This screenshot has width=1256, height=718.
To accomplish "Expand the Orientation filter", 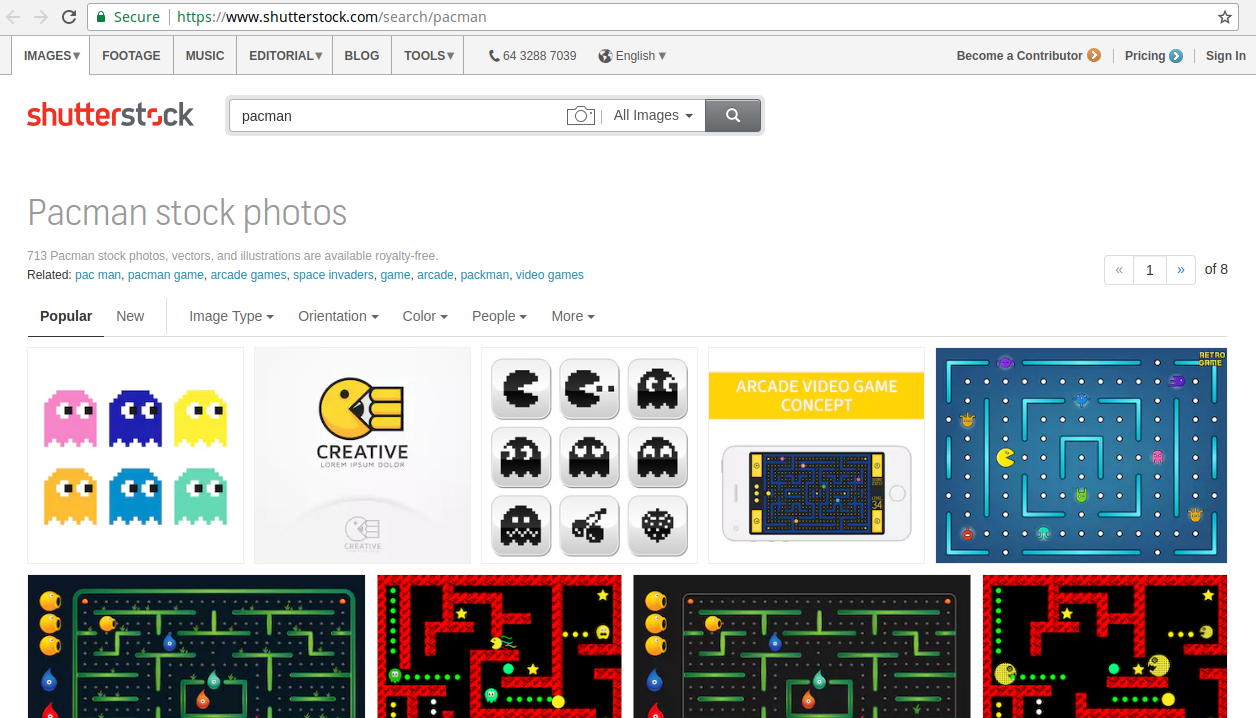I will tap(338, 316).
